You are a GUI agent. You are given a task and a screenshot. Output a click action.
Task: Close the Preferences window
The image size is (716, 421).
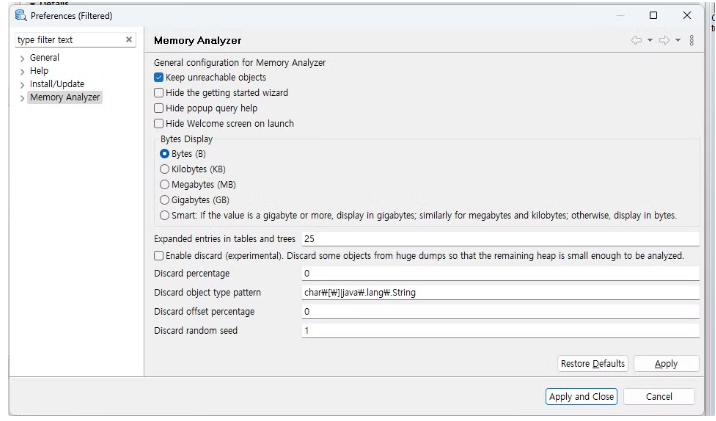tap(687, 15)
